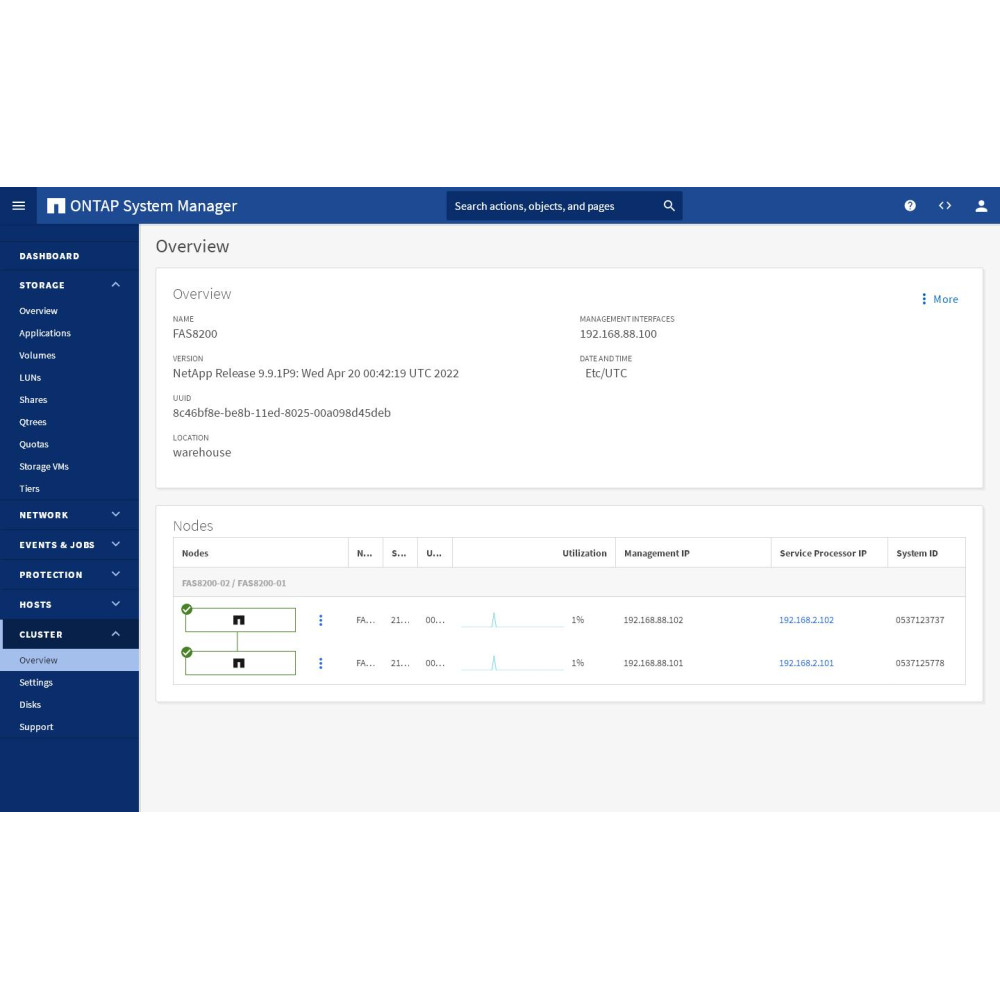Open the first node's three-dot actions menu
This screenshot has height=1000, width=1000.
click(x=320, y=620)
